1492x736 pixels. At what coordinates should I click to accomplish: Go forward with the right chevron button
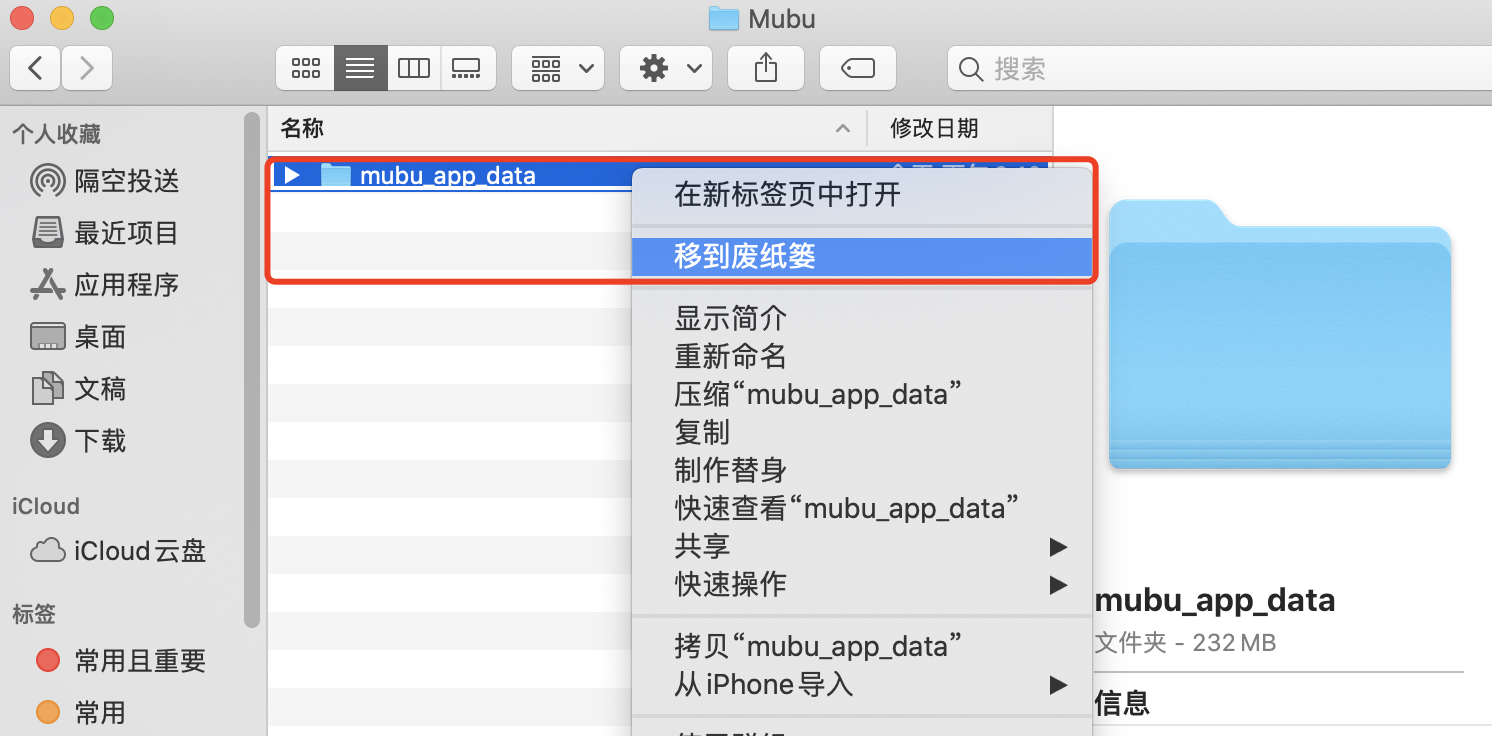coord(87,68)
